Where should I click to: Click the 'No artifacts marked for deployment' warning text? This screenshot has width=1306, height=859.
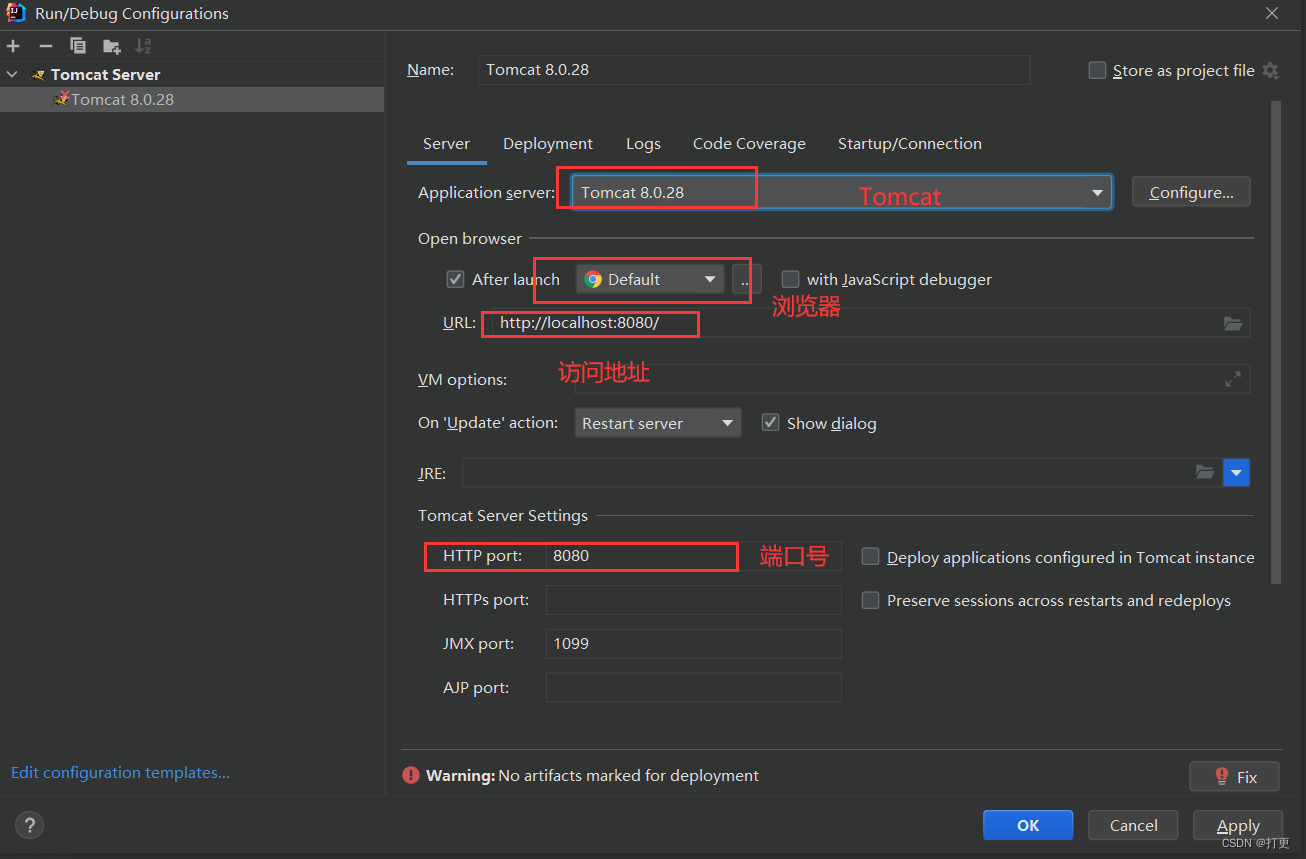(x=628, y=775)
